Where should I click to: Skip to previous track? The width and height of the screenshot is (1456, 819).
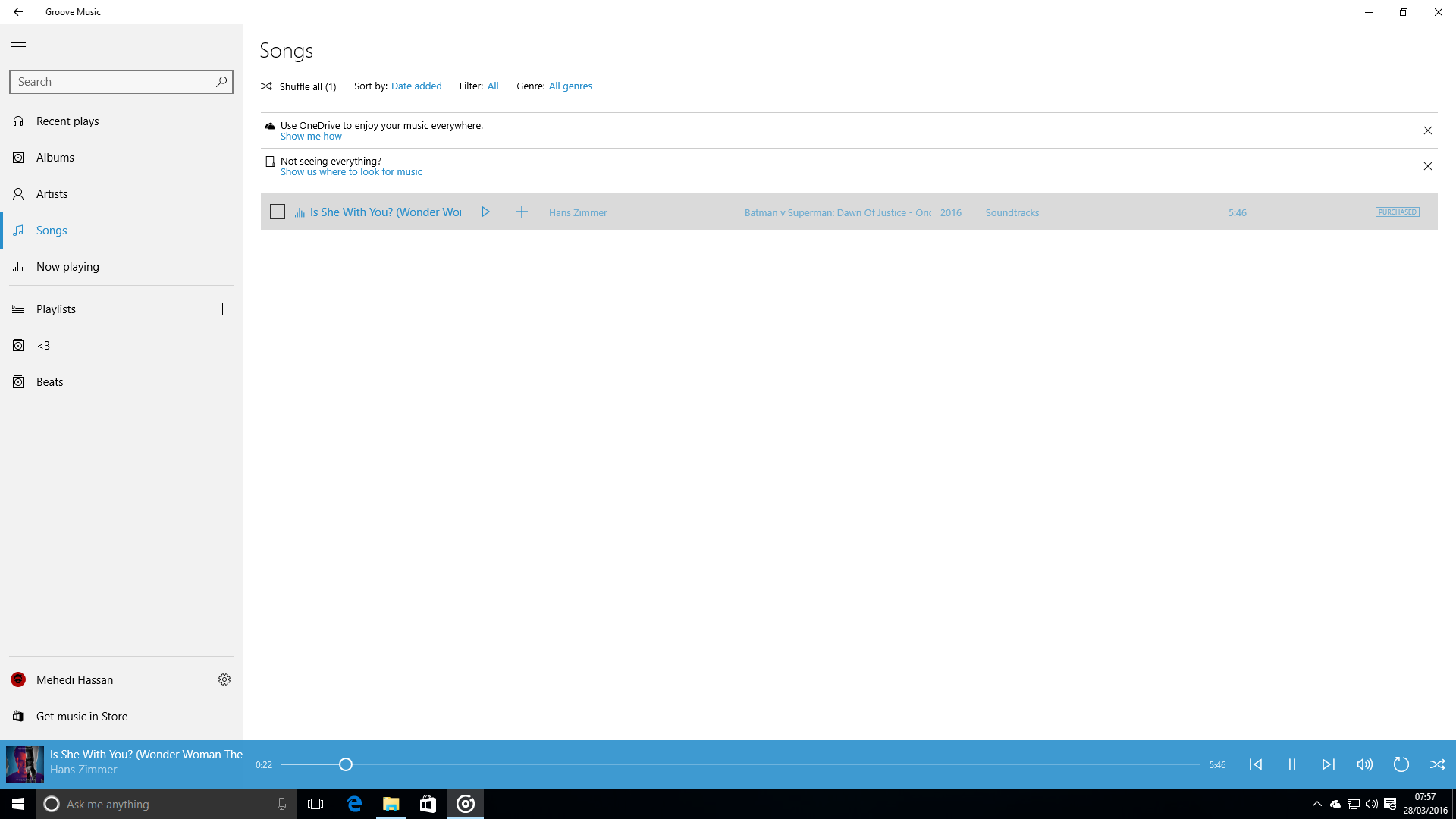point(1256,764)
